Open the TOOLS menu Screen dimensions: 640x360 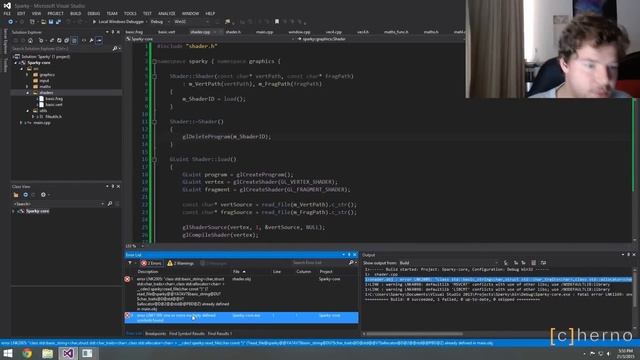pos(130,13)
